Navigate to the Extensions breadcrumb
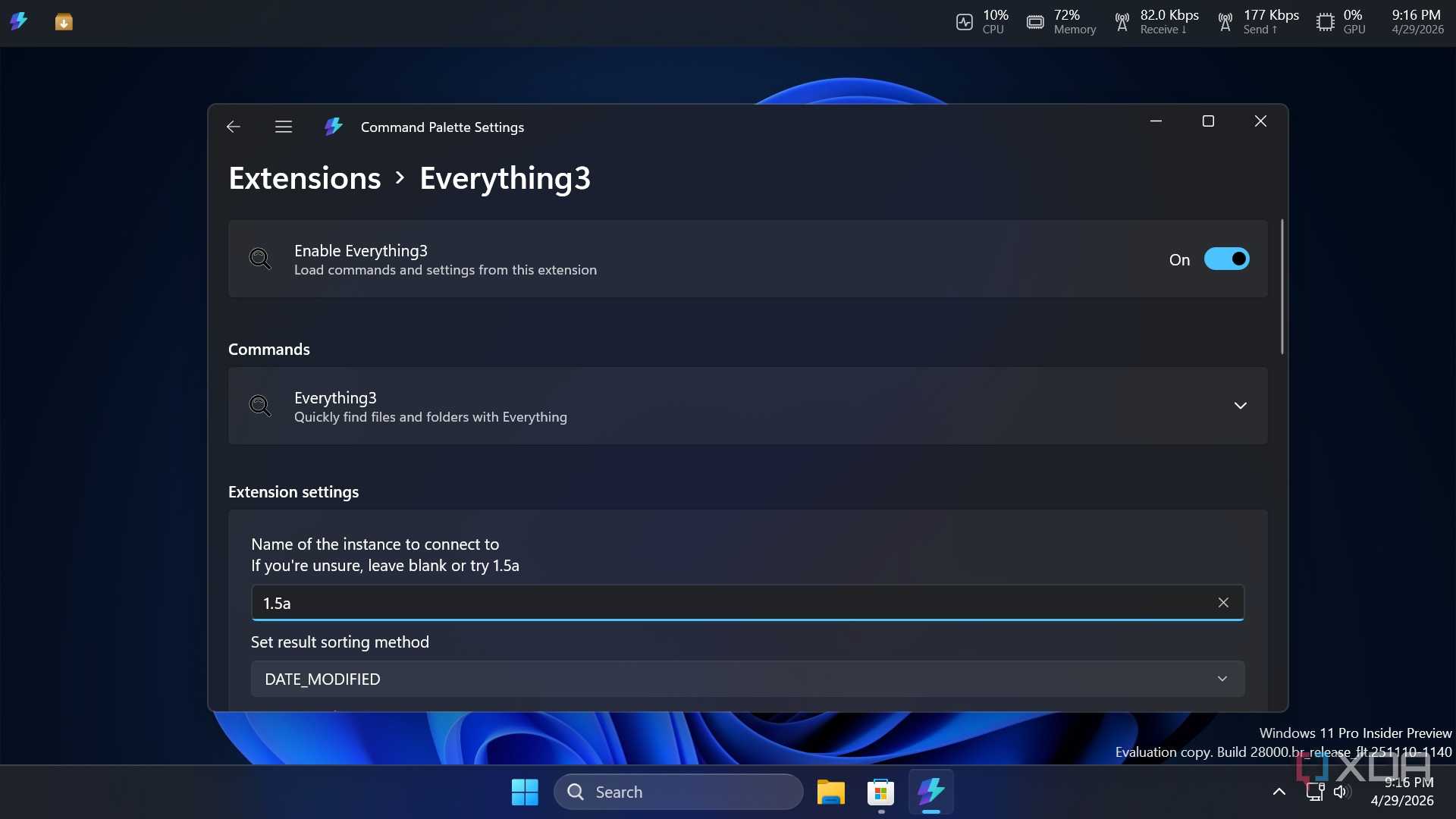 [305, 178]
